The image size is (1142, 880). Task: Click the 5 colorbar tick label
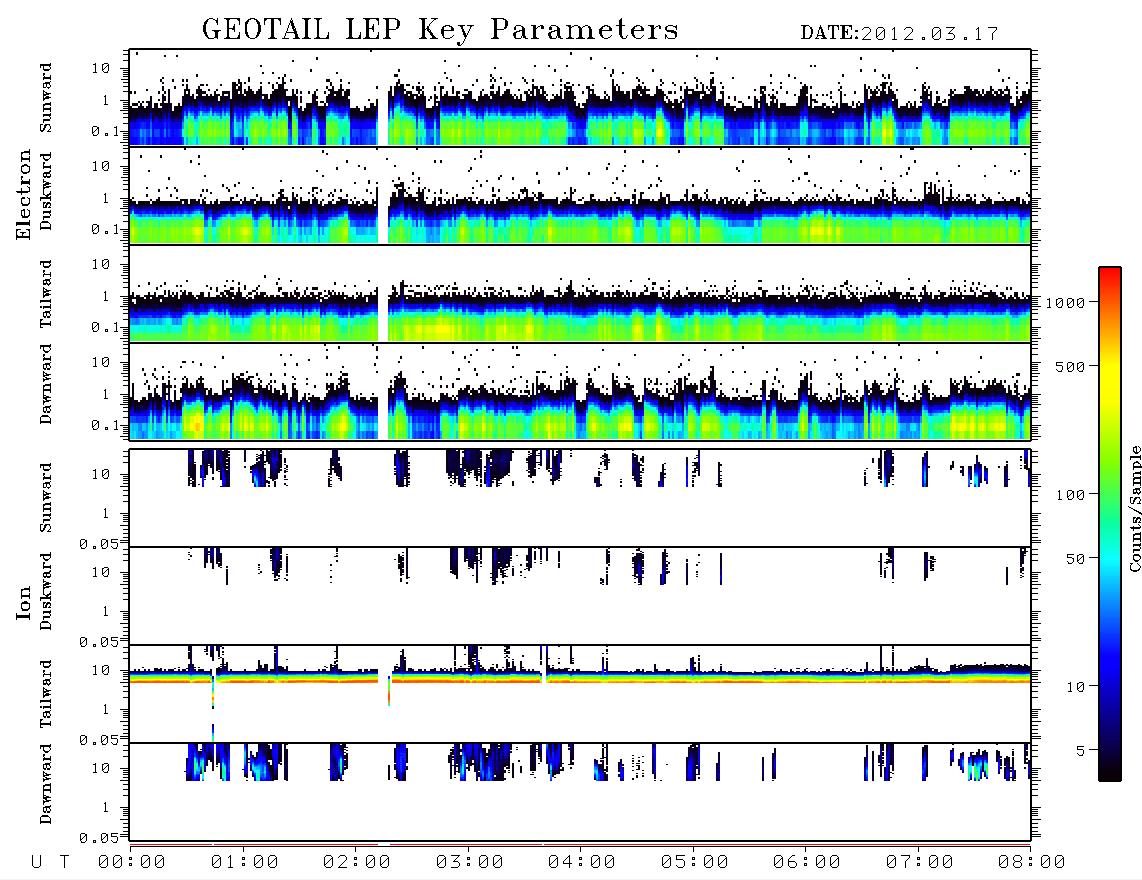1081,750
